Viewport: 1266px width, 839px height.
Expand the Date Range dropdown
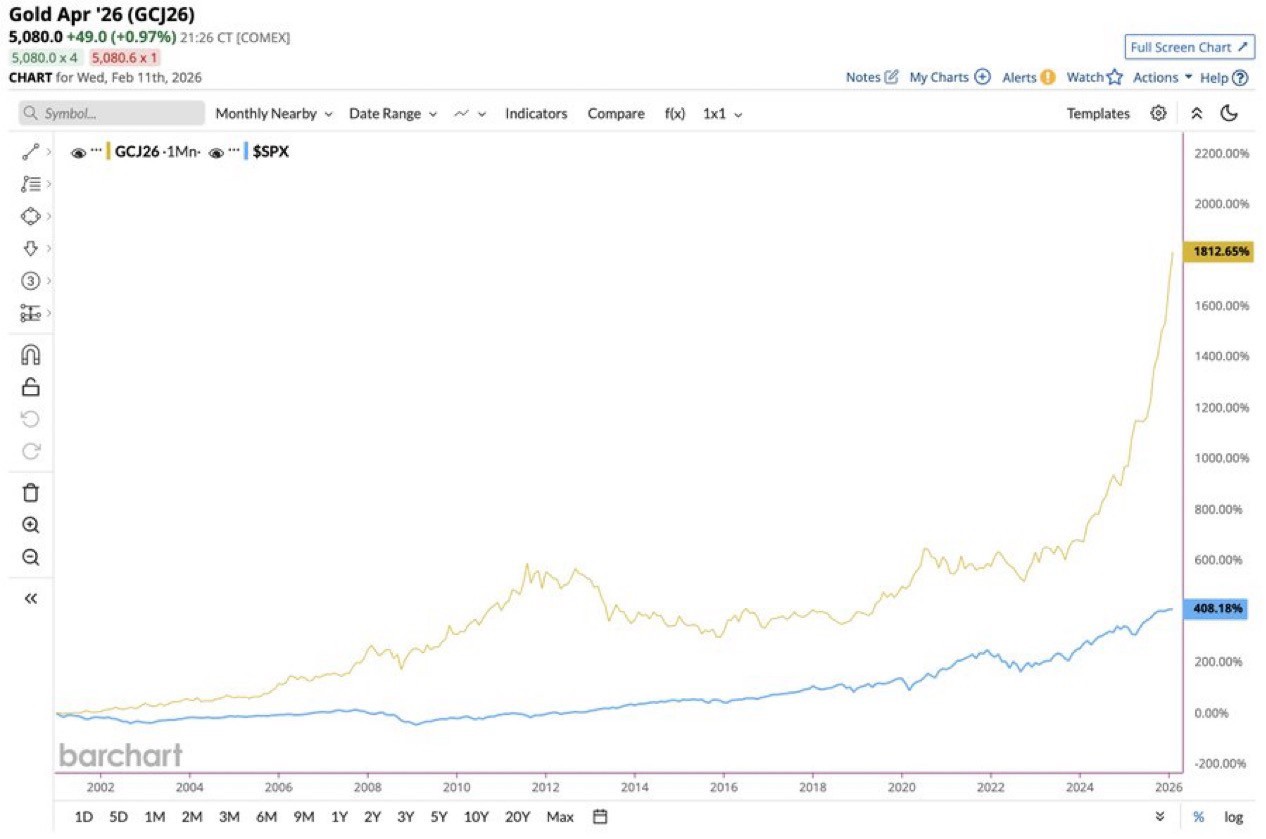[392, 114]
